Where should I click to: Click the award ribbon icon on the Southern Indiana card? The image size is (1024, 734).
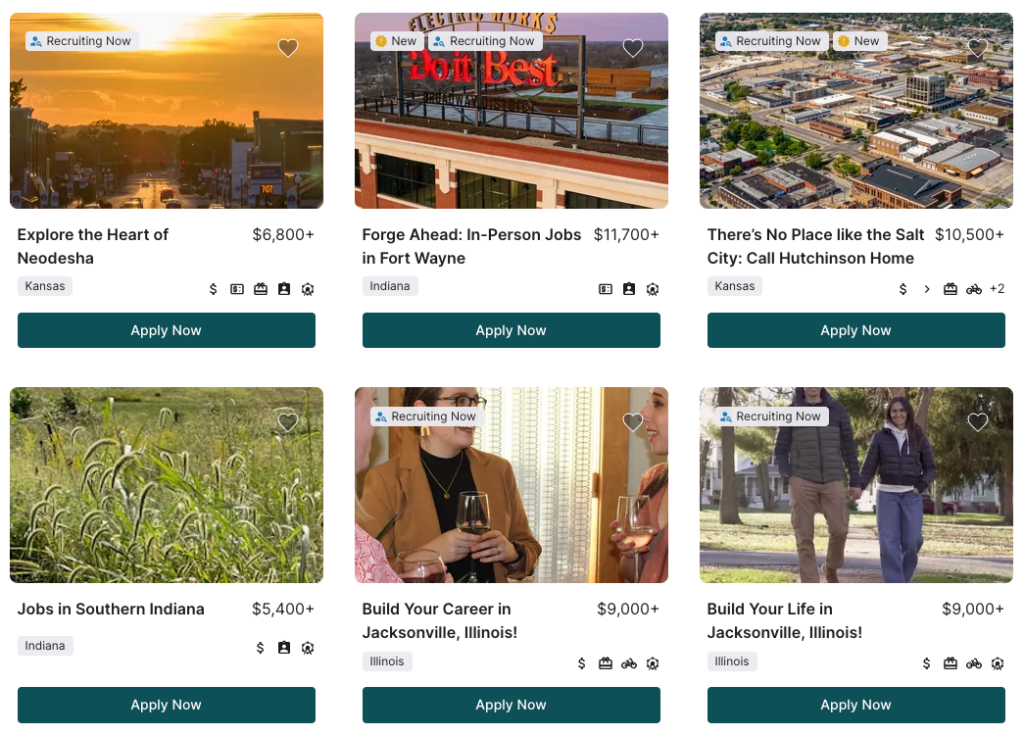coord(308,648)
